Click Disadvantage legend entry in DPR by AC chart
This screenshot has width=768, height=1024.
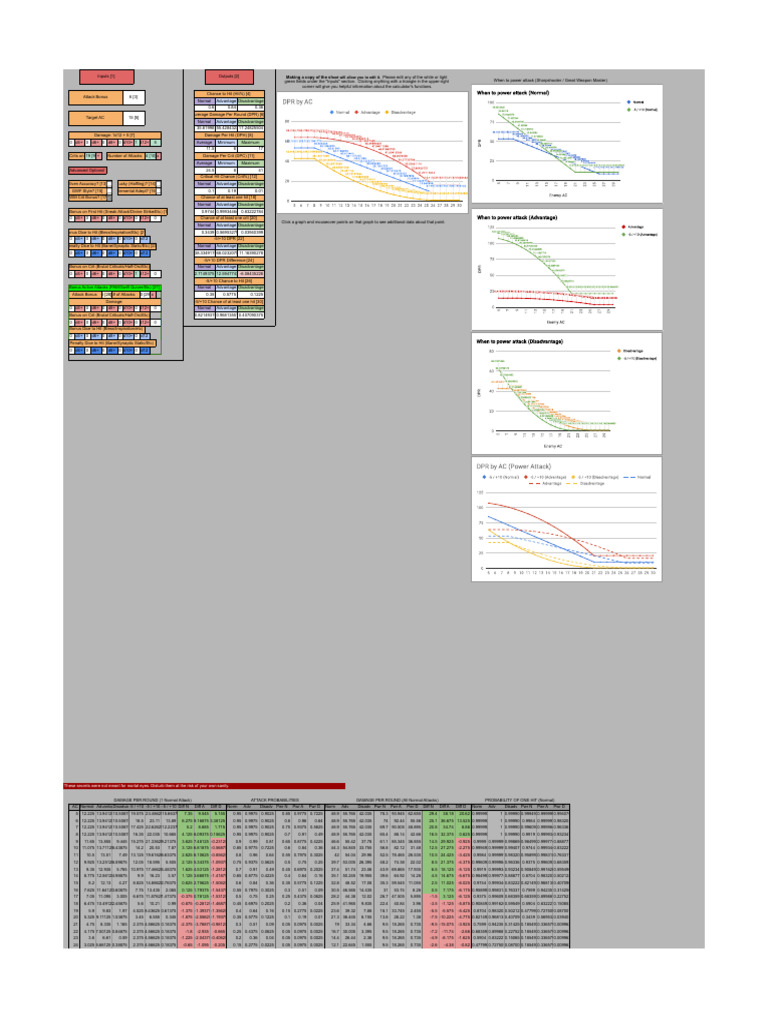401,112
